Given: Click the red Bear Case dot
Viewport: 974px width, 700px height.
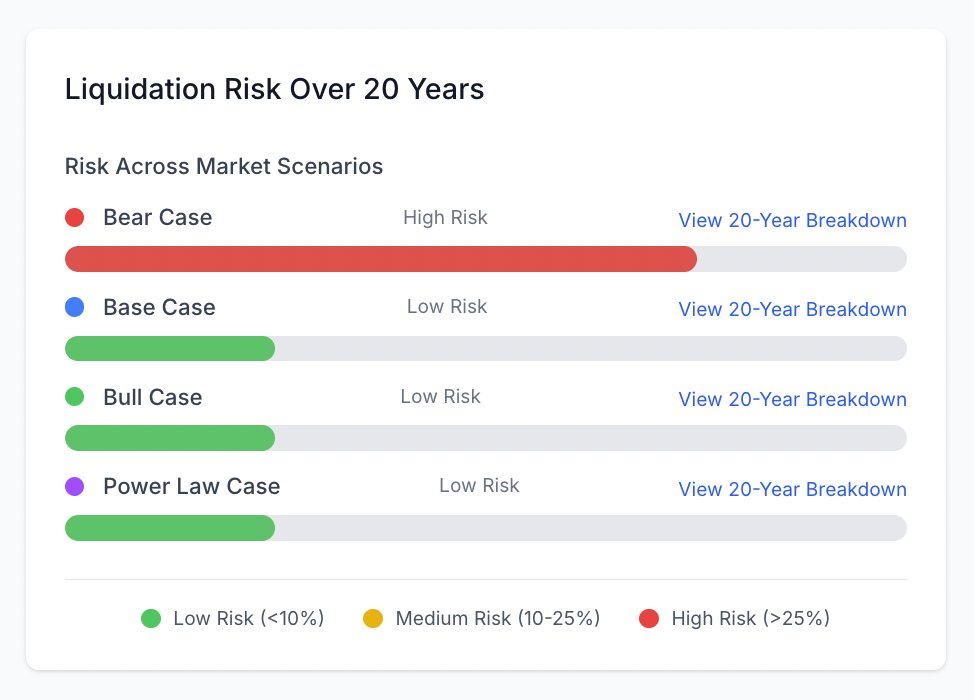Looking at the screenshot, I should coord(74,217).
